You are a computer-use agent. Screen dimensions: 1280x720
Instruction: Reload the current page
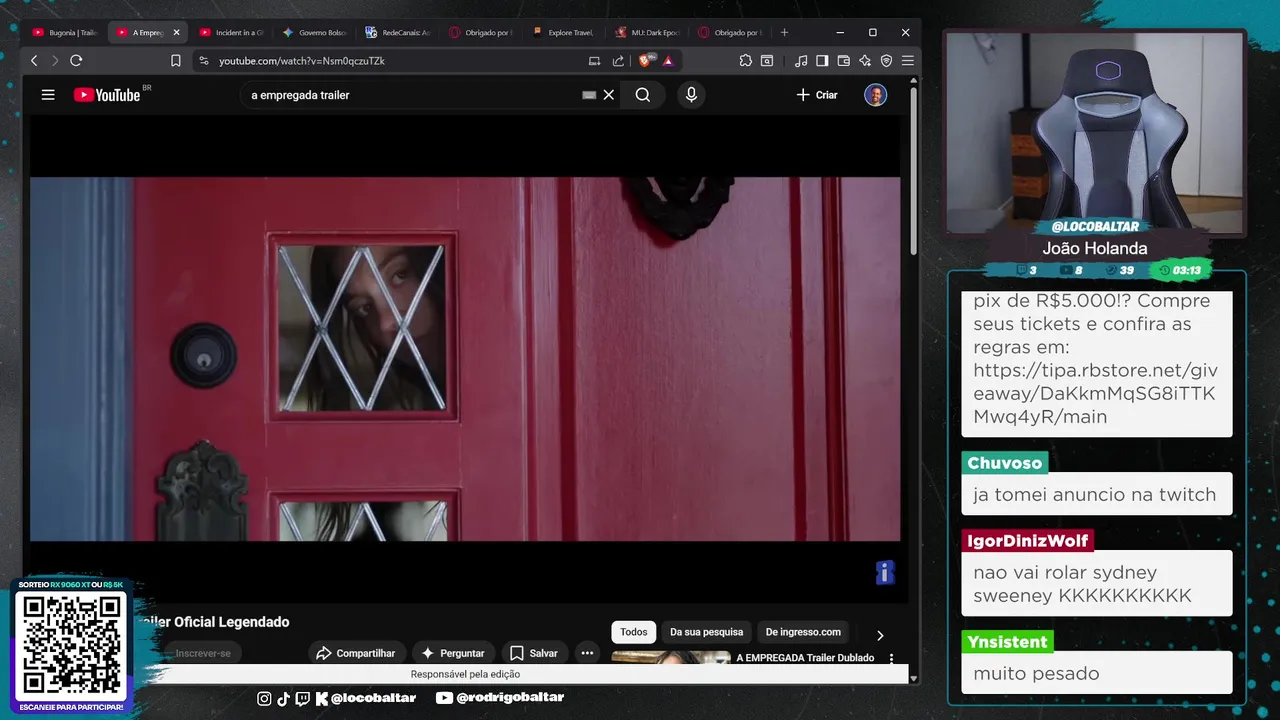click(x=76, y=61)
